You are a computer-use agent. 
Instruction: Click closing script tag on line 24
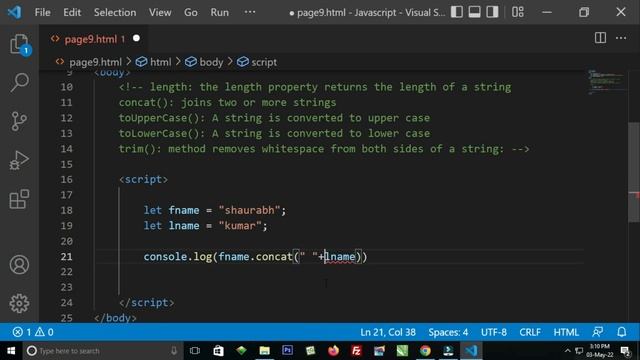(x=147, y=302)
